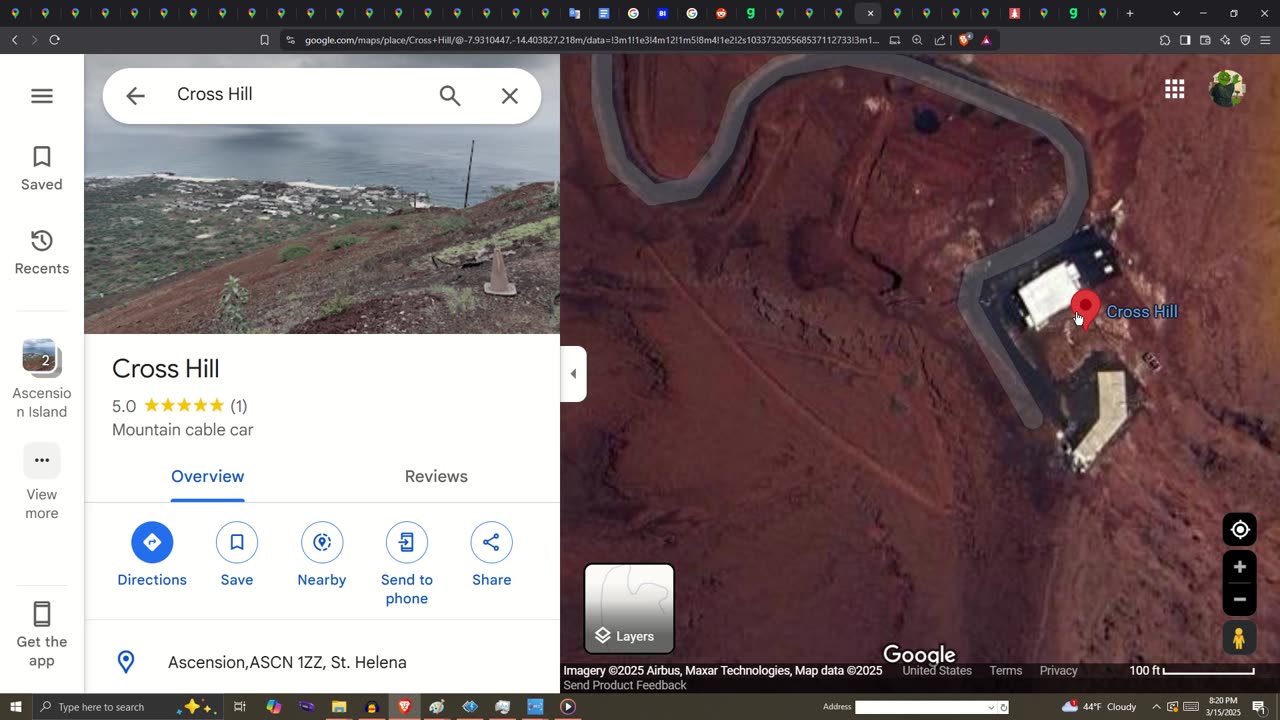Open the Windows Start menu

(x=15, y=707)
